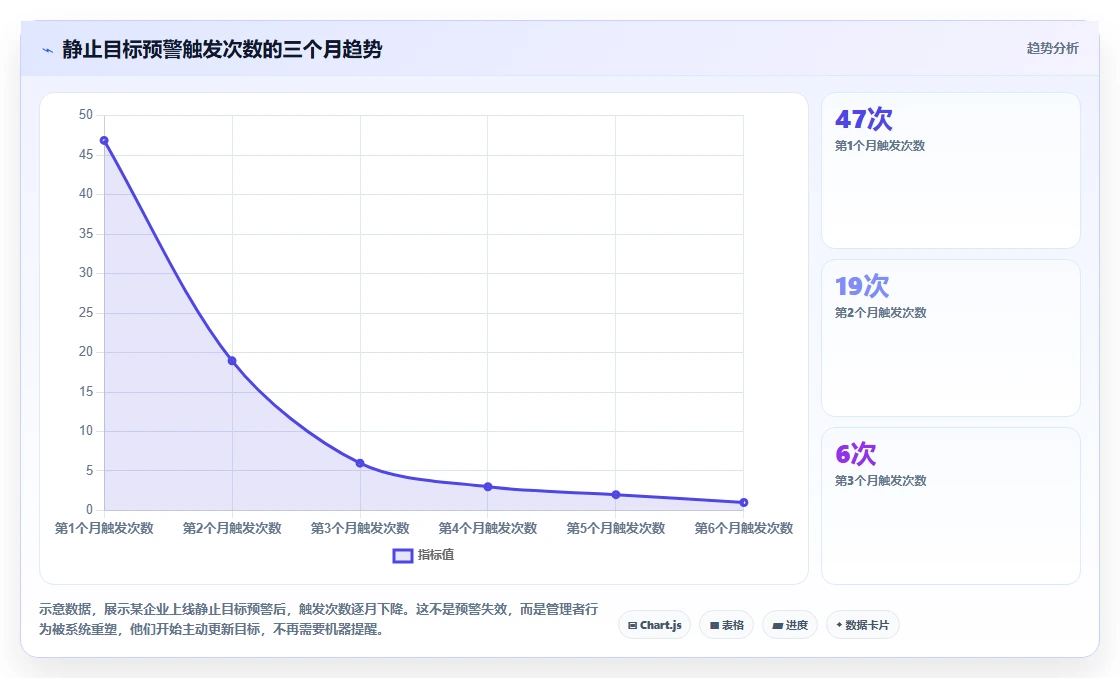Click the 6次 statistic value
This screenshot has height=678, width=1120.
click(856, 454)
